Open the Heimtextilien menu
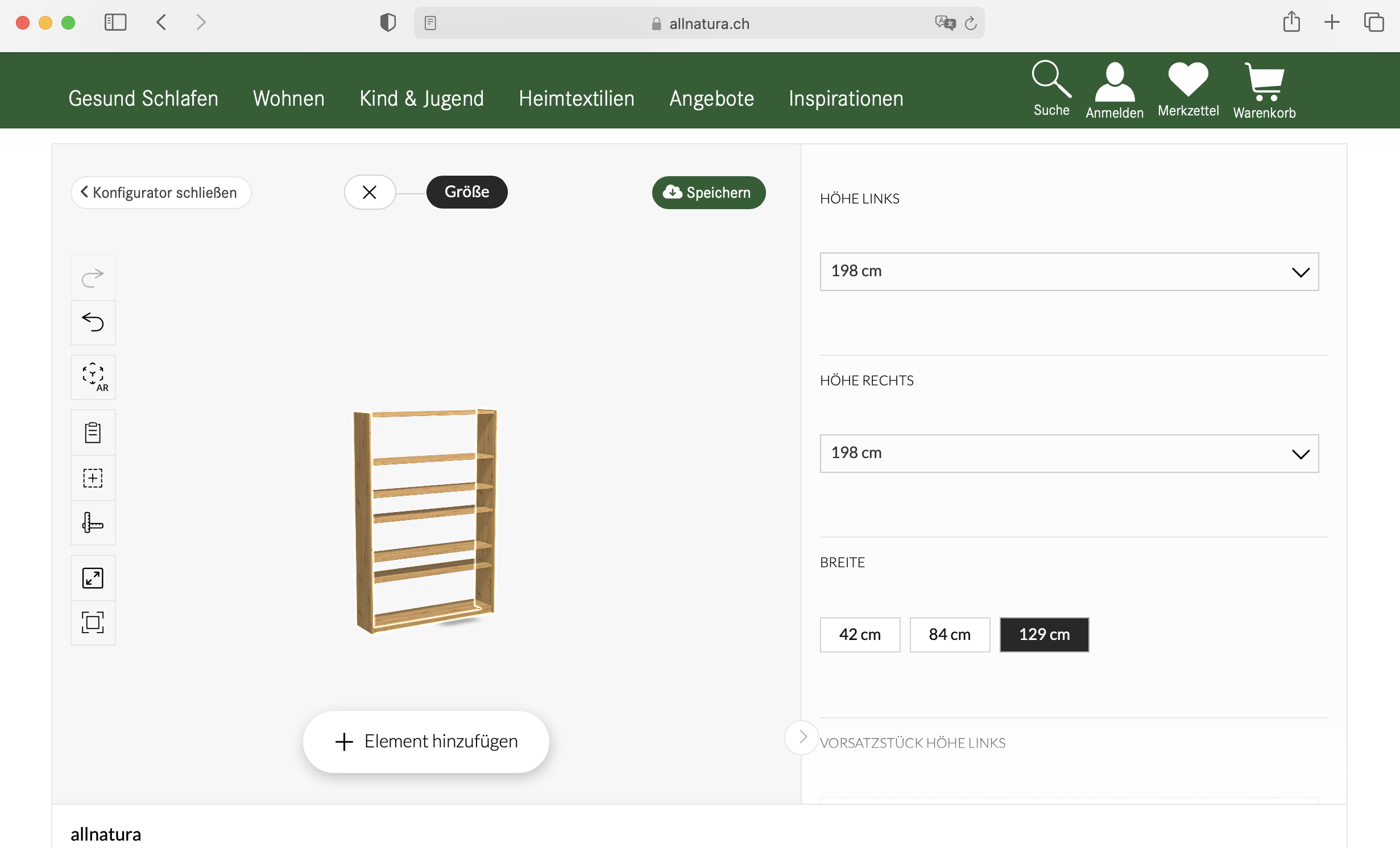This screenshot has height=848, width=1400. click(x=576, y=98)
